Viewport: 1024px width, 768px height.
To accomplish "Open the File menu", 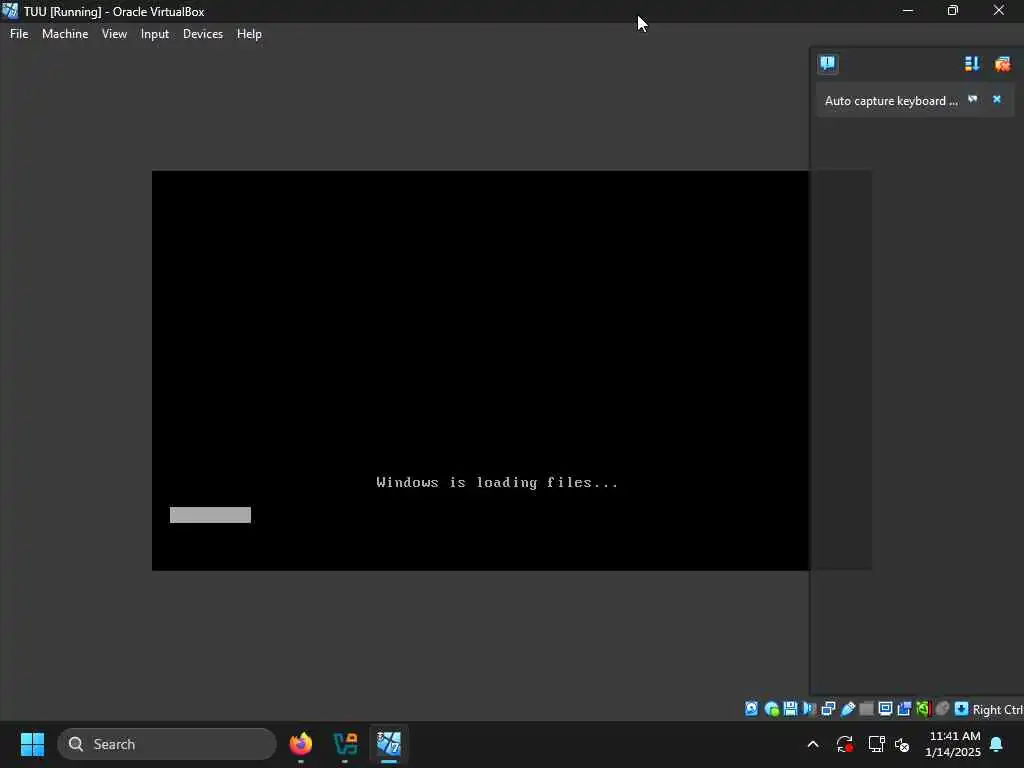I will click(x=19, y=34).
